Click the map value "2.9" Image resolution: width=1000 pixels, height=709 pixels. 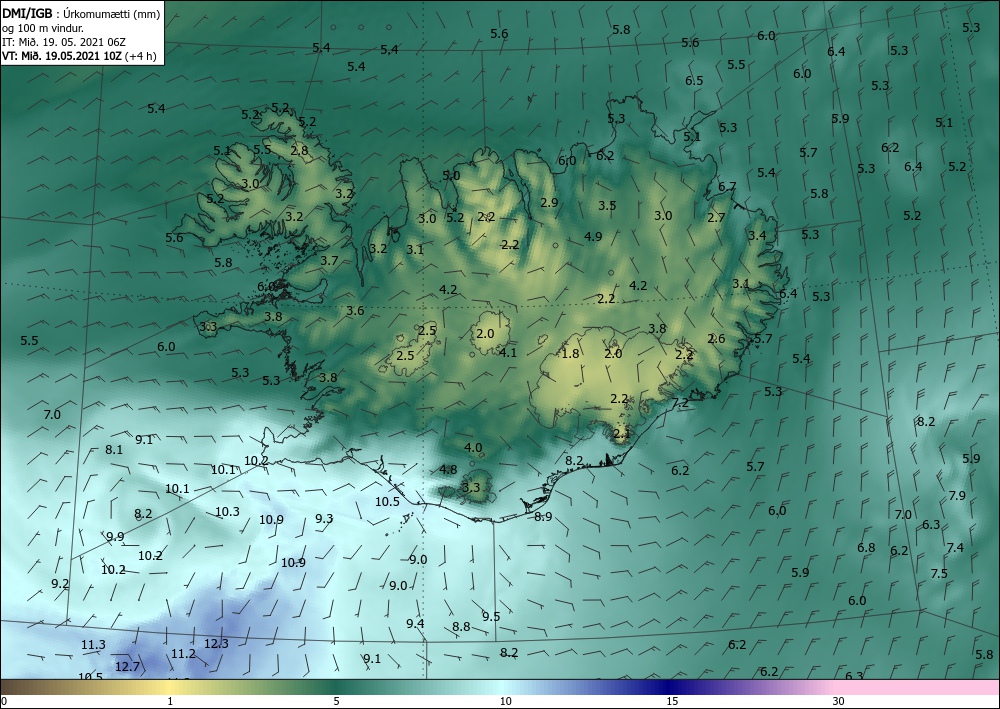point(549,203)
